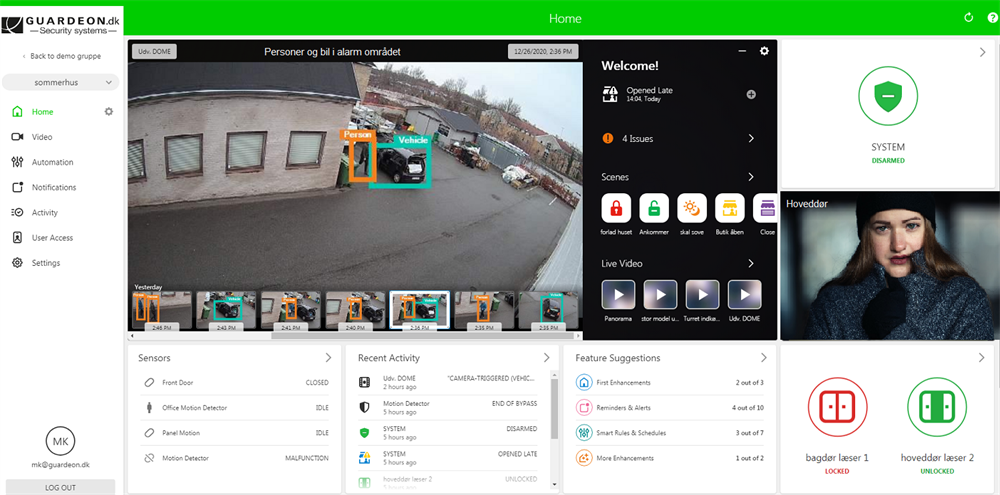The height and width of the screenshot is (495, 1000).
Task: Click the Opened Late storefront alert icon
Action: click(x=610, y=94)
